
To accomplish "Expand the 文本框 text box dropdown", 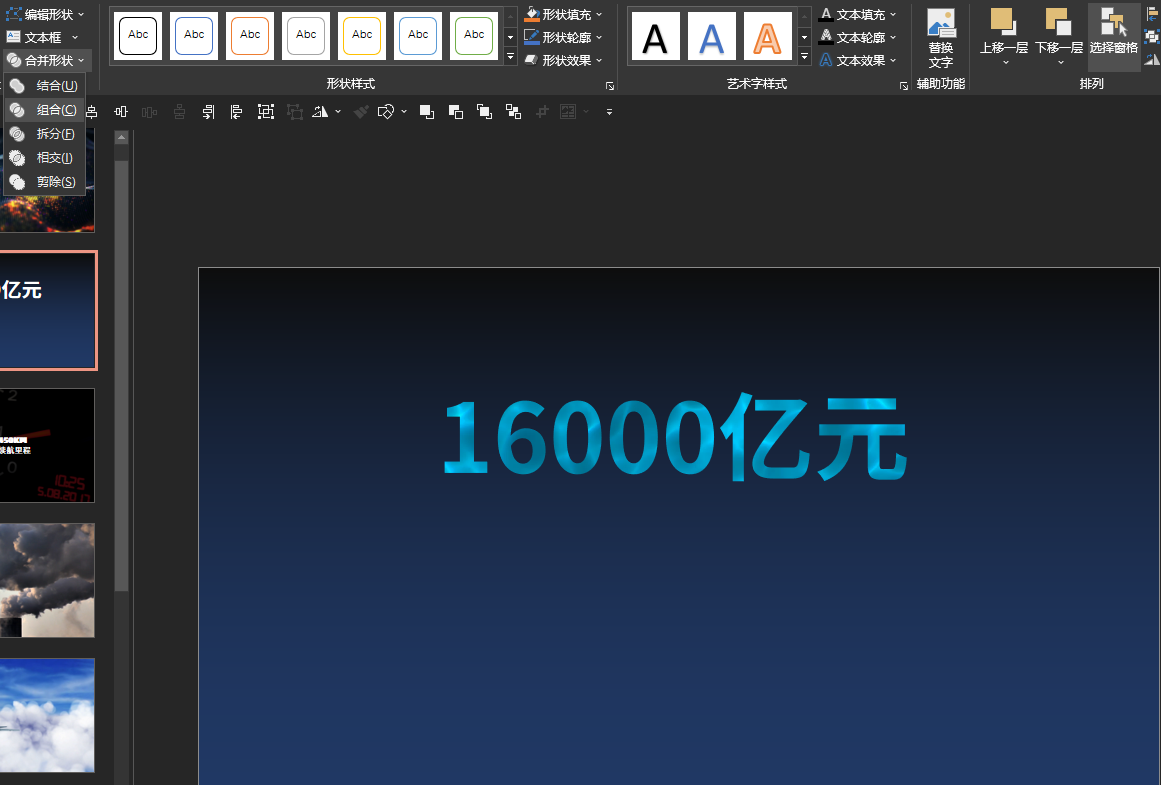I will click(42, 37).
